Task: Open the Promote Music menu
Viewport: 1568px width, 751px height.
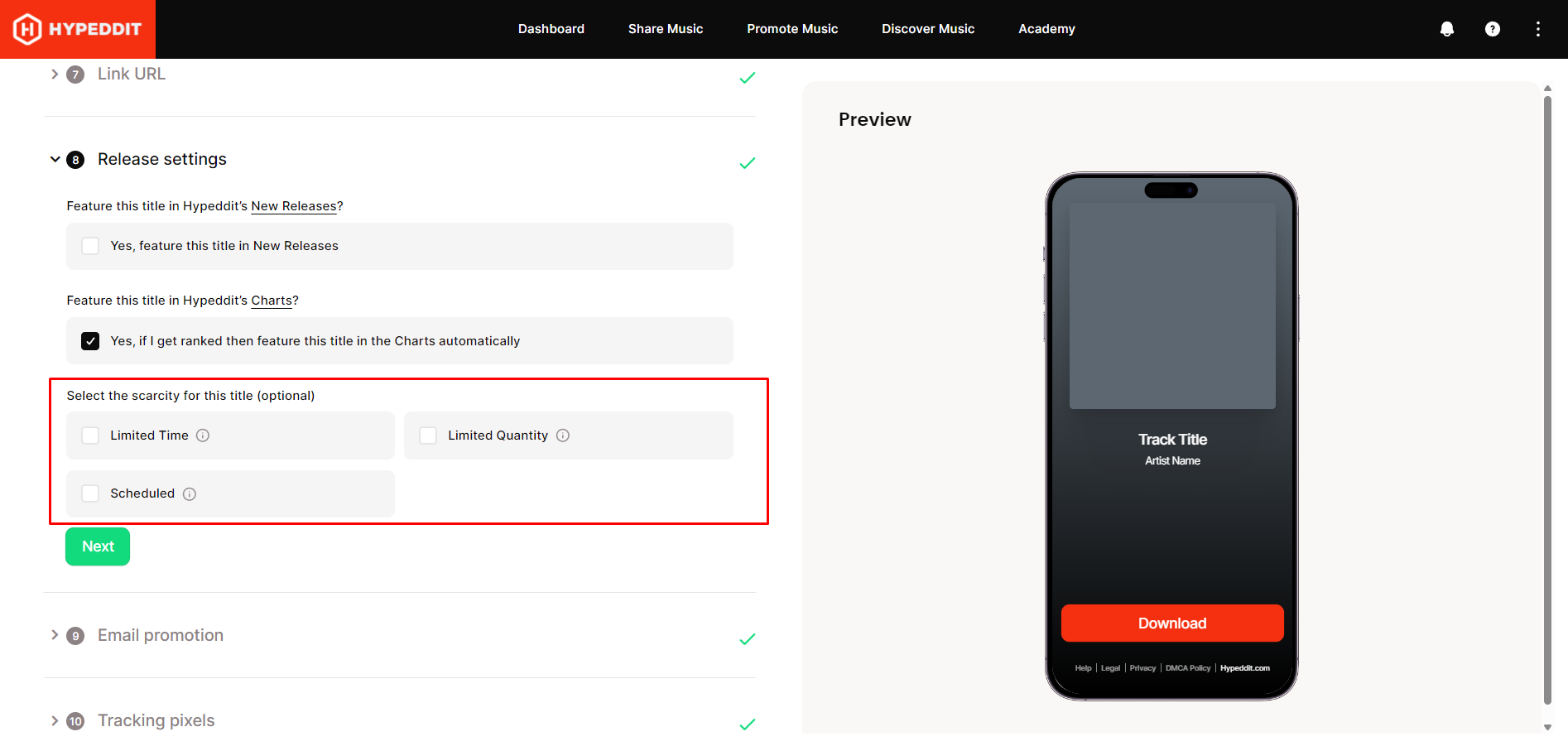Action: pos(792,29)
